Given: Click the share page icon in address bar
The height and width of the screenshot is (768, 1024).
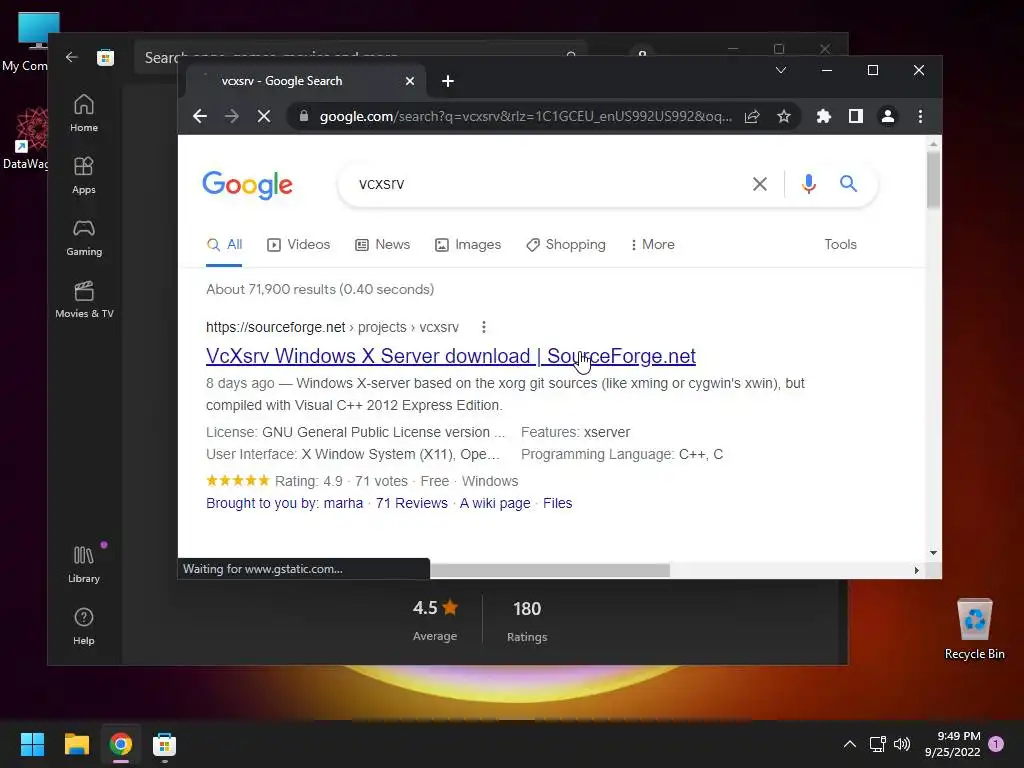Looking at the screenshot, I should coord(752,116).
